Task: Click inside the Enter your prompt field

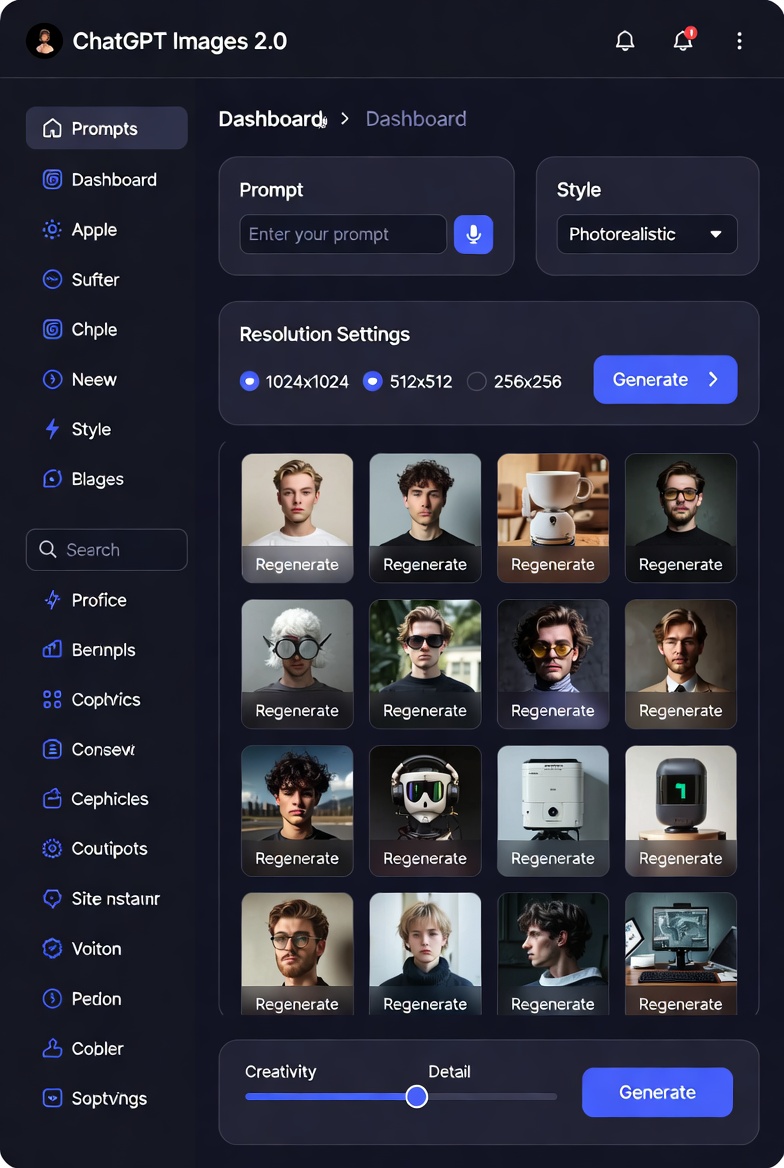Action: click(x=343, y=235)
